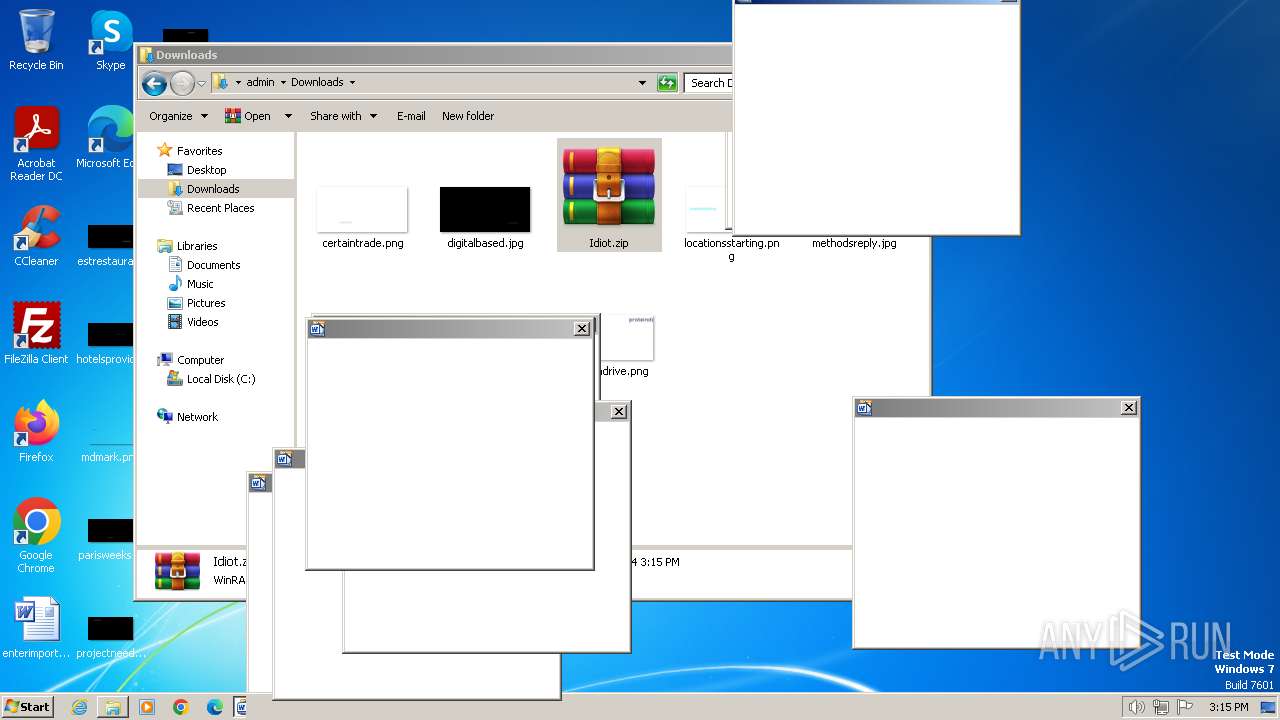Open the Recycle Bin desktop icon
Viewport: 1280px width, 720px height.
[36, 40]
